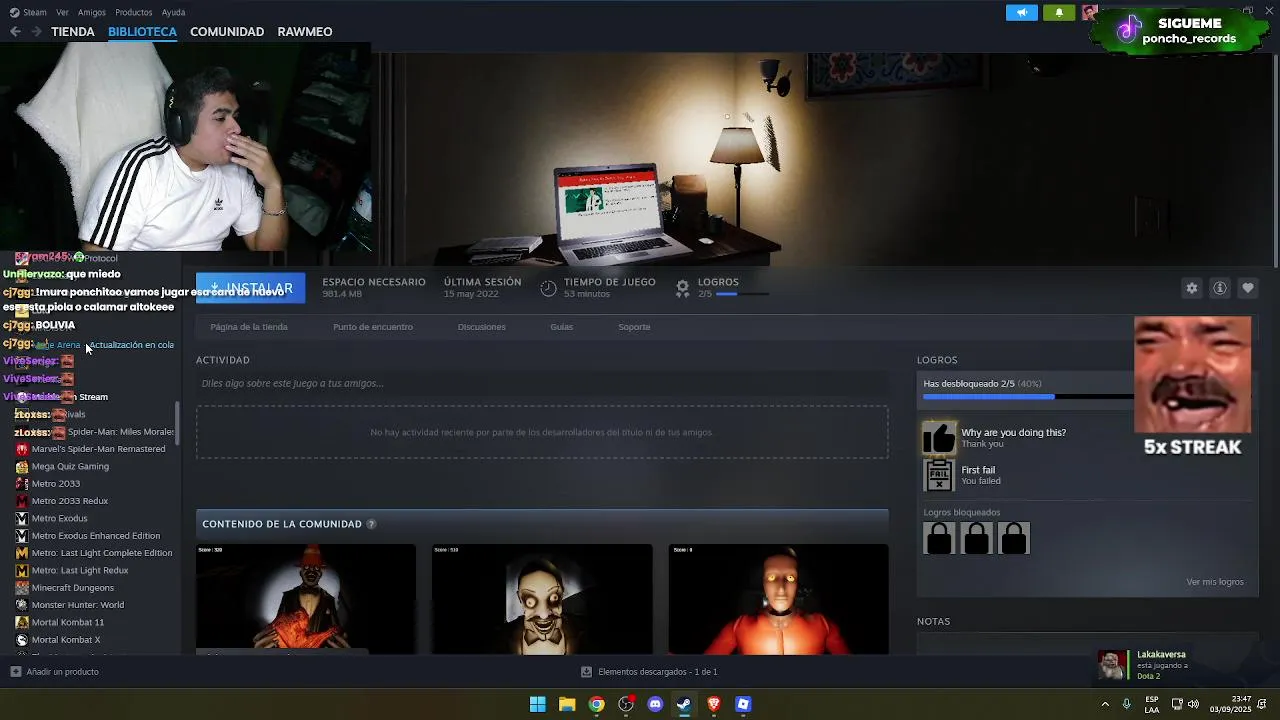Click the activity text input field

coord(542,383)
